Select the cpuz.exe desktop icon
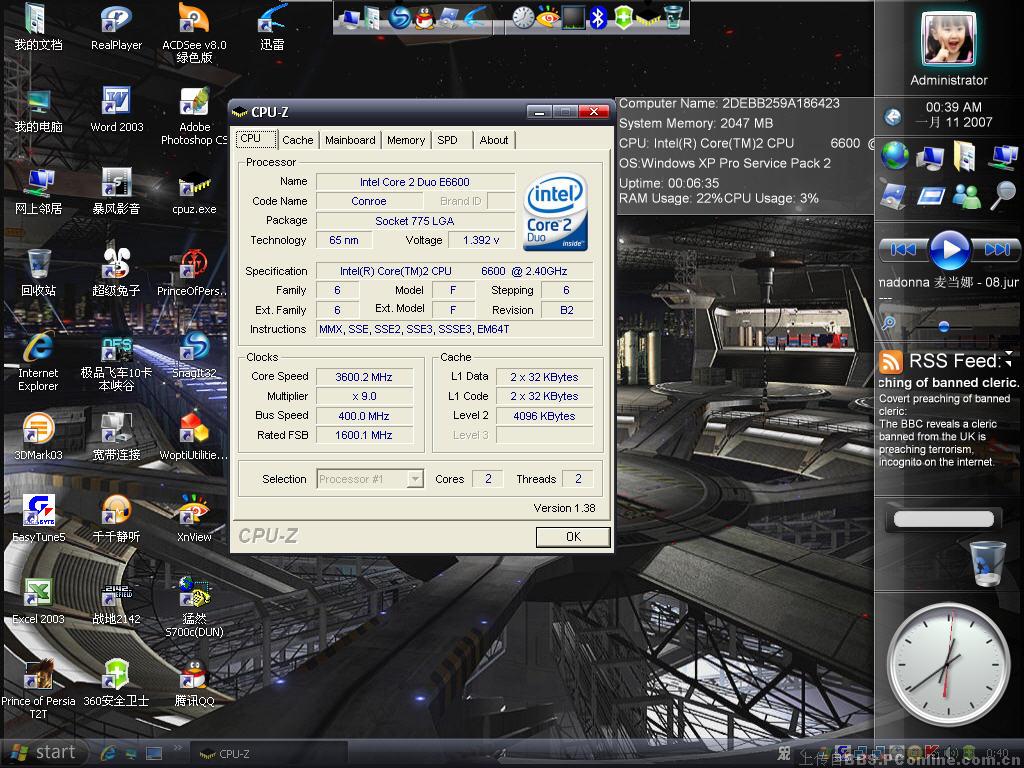Viewport: 1024px width, 768px height. [194, 192]
